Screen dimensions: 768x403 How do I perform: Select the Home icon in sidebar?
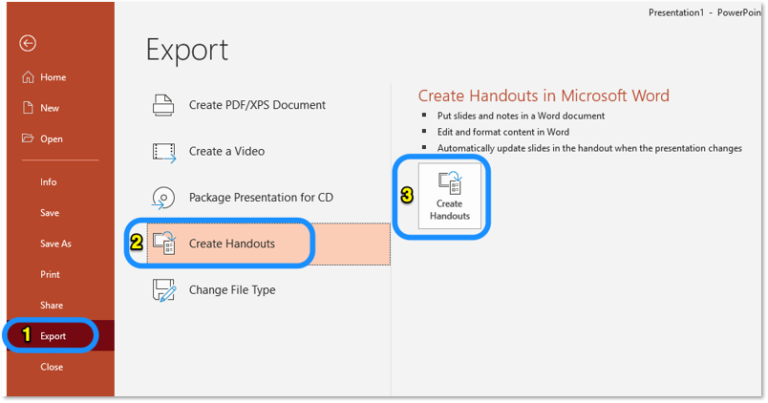[27, 77]
